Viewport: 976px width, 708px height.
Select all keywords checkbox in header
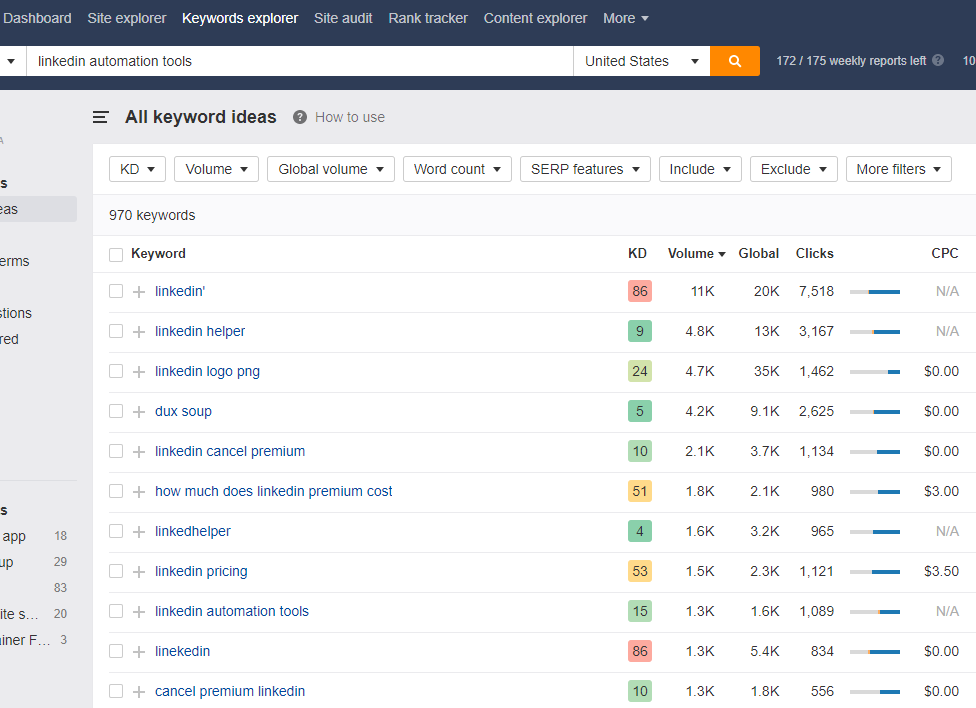116,254
